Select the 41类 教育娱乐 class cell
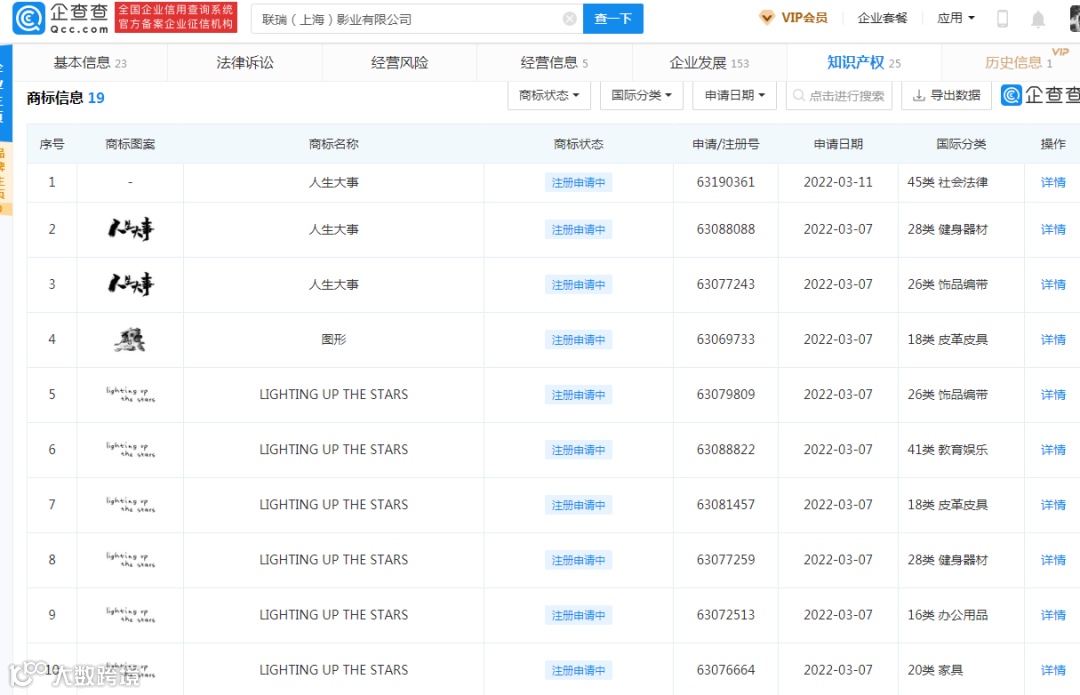This screenshot has height=695, width=1080. [947, 449]
